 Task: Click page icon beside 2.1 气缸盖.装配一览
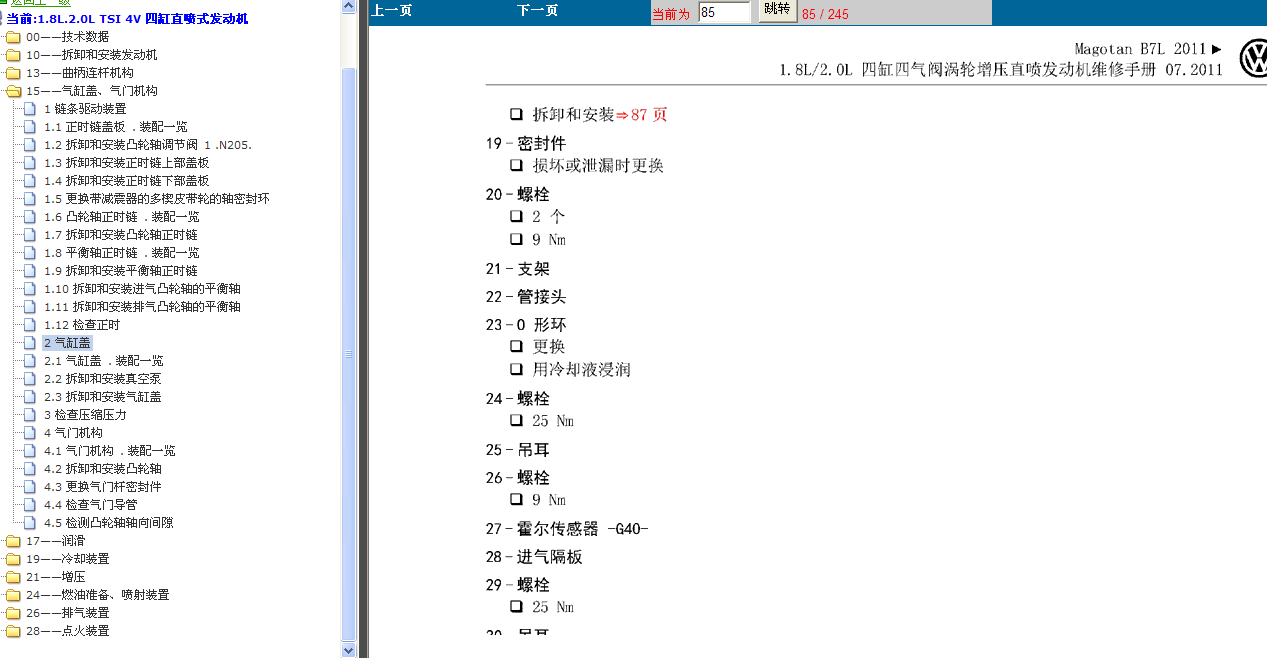(x=30, y=361)
